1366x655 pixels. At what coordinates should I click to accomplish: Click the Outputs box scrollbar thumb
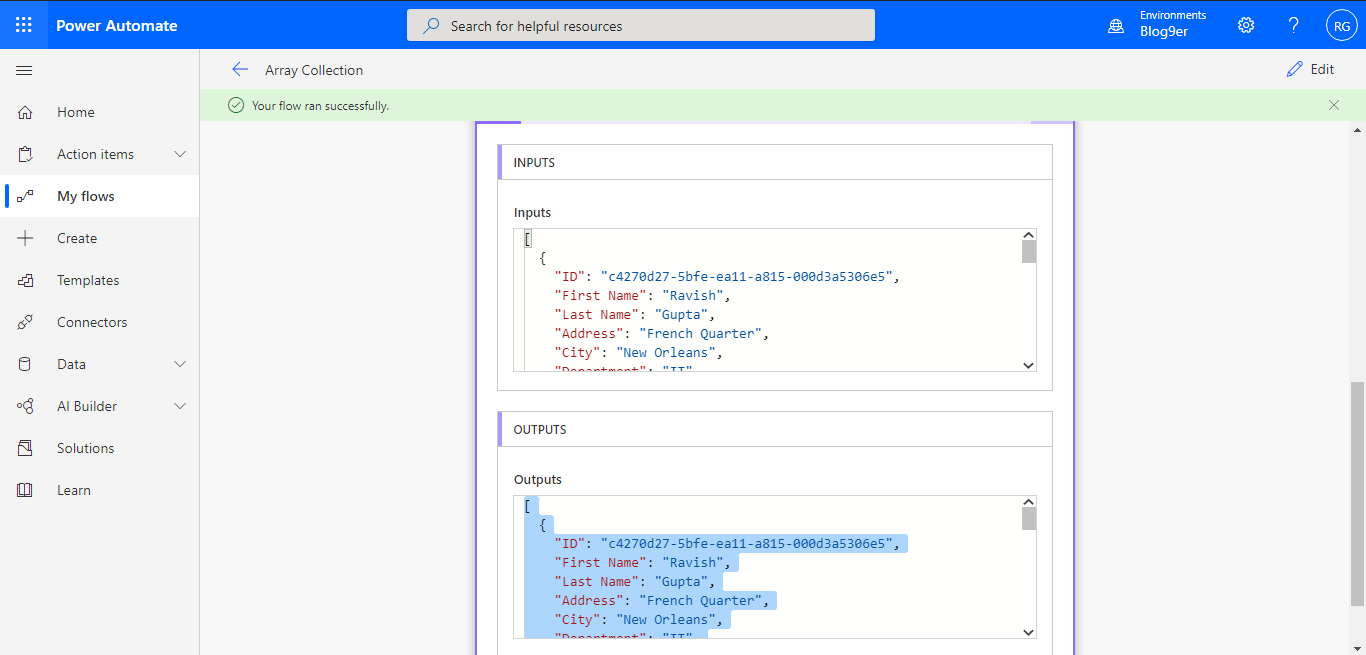1029,518
